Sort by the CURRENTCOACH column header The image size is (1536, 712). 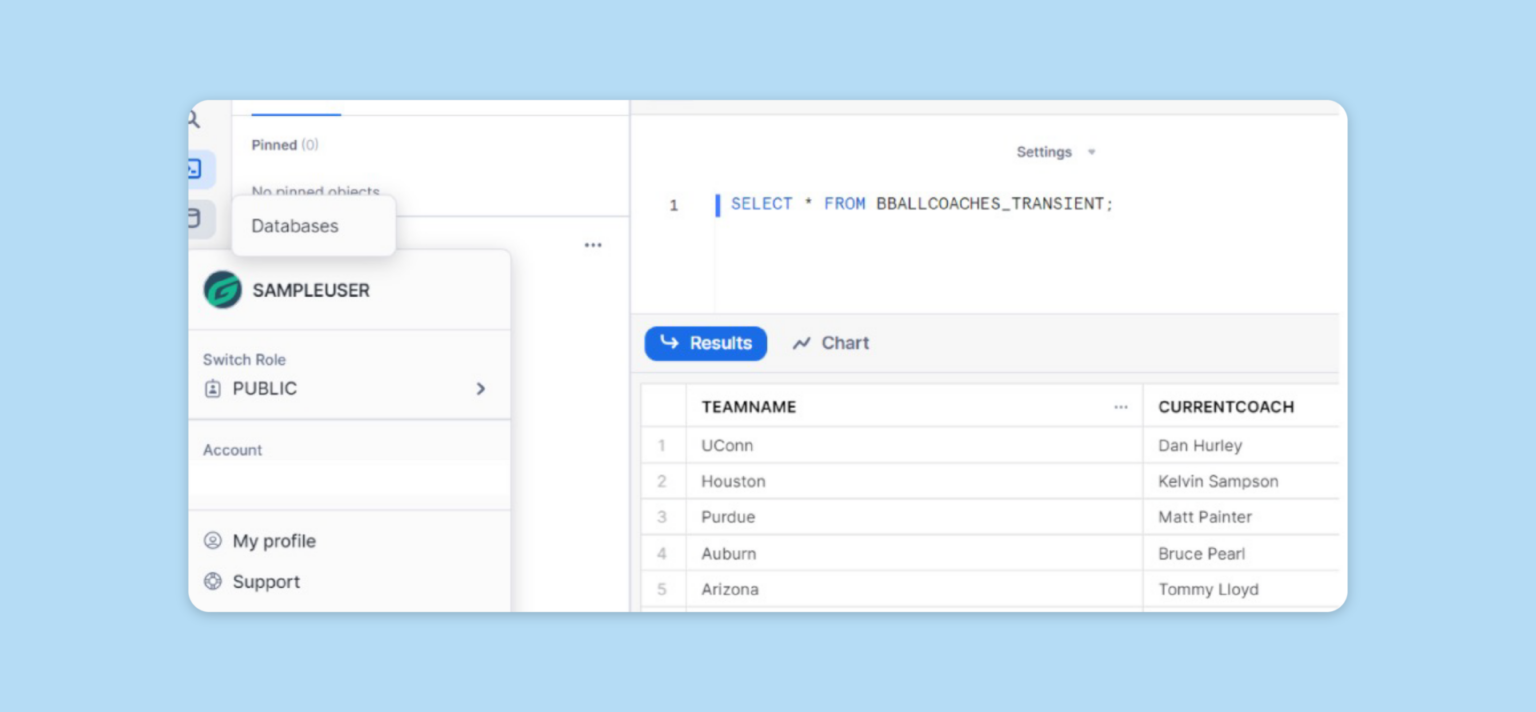click(1226, 407)
